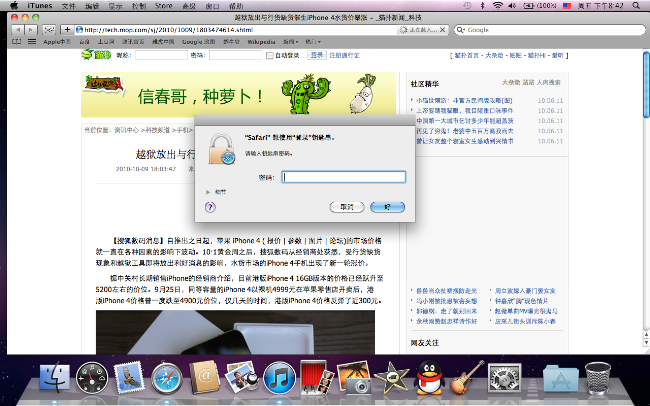
Task: Click the Cancel button in keychain dialog
Action: [x=347, y=206]
